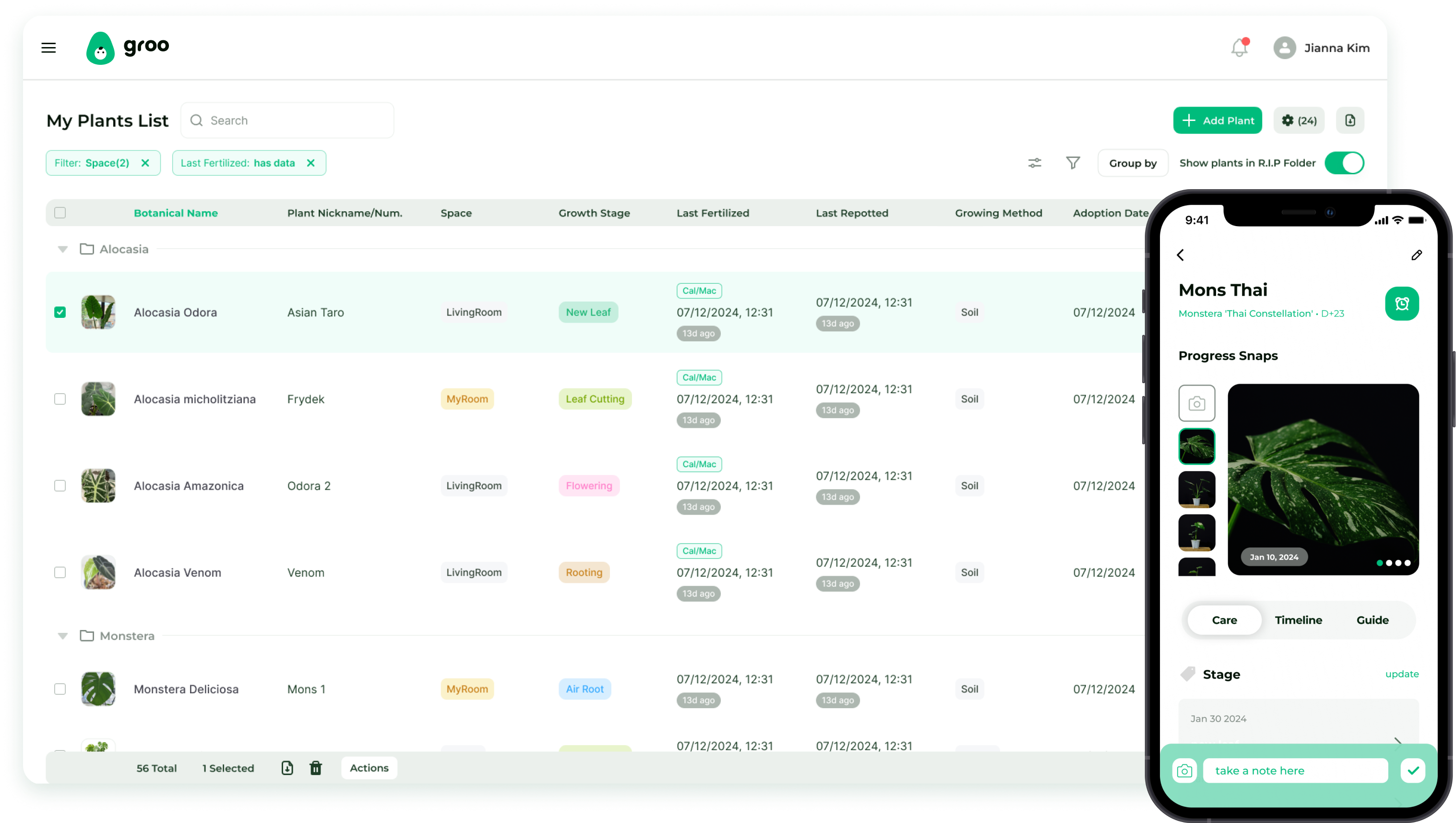Click the update link beside Stage

click(1401, 674)
